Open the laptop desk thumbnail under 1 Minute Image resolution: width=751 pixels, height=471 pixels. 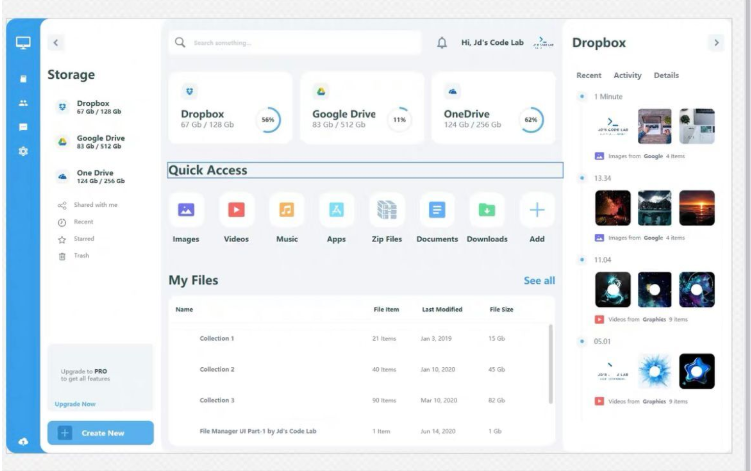click(x=655, y=126)
